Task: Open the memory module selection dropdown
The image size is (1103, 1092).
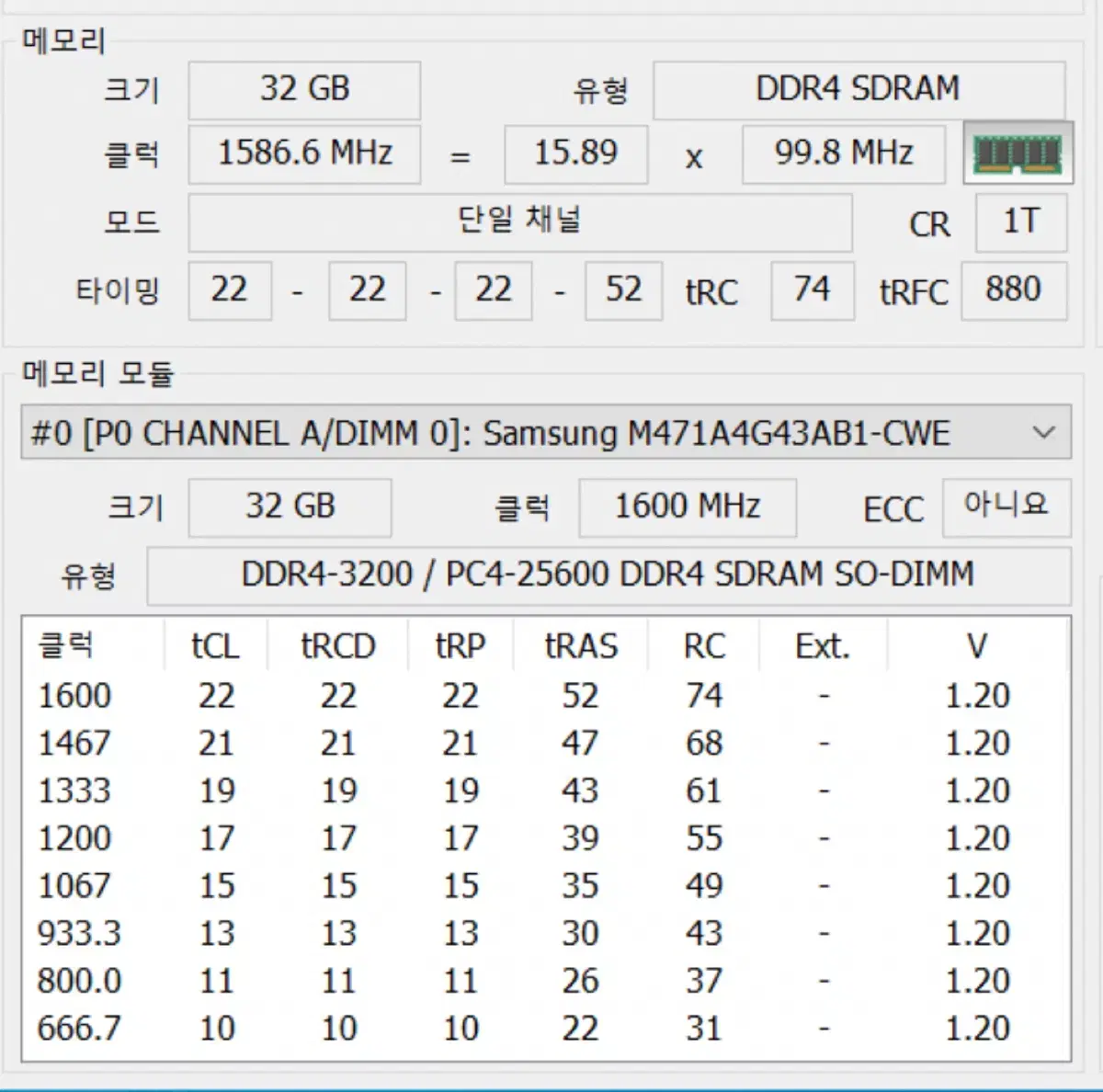Action: click(x=546, y=432)
